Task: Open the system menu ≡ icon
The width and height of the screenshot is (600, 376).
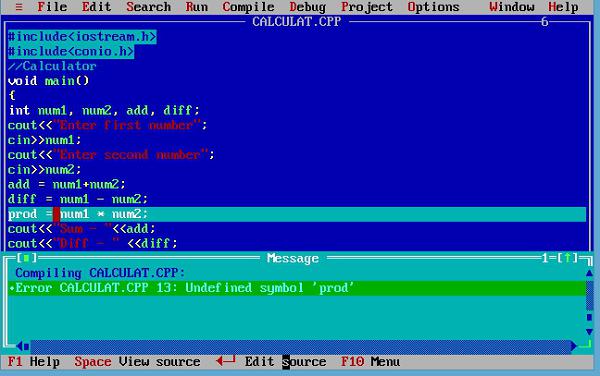Action: click(19, 7)
